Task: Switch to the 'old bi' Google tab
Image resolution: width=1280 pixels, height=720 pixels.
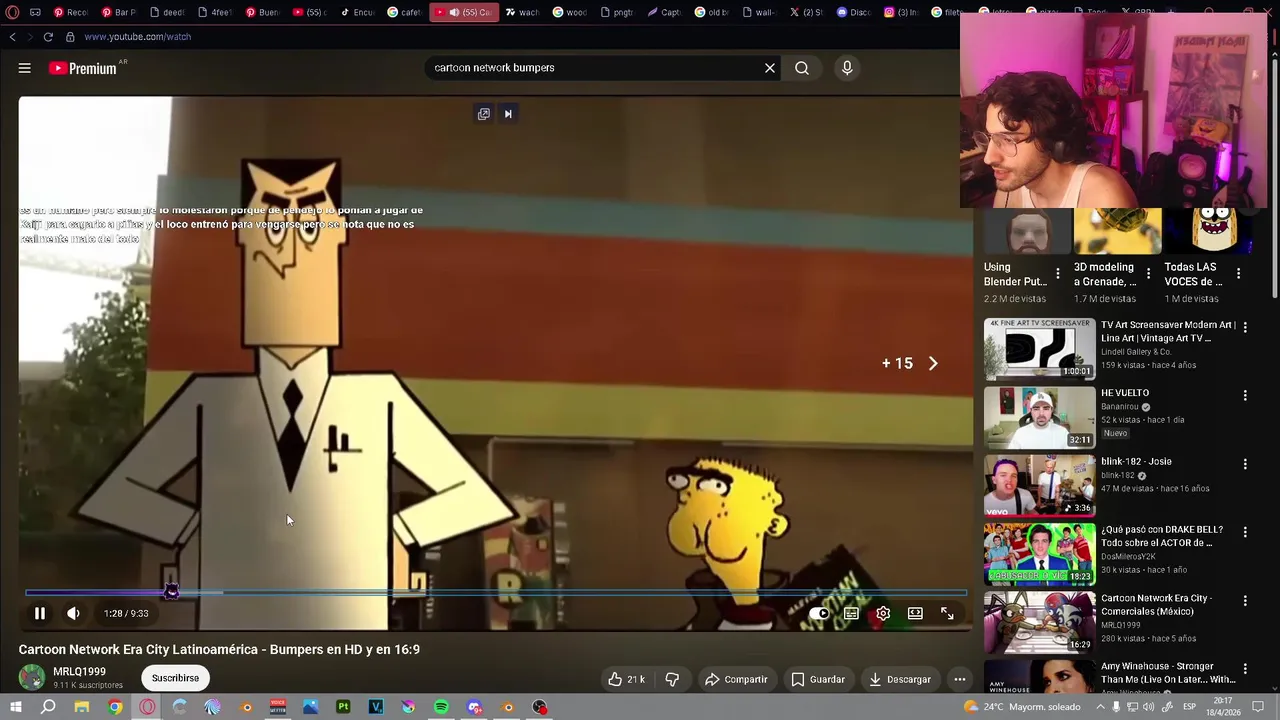Action: click(x=710, y=12)
